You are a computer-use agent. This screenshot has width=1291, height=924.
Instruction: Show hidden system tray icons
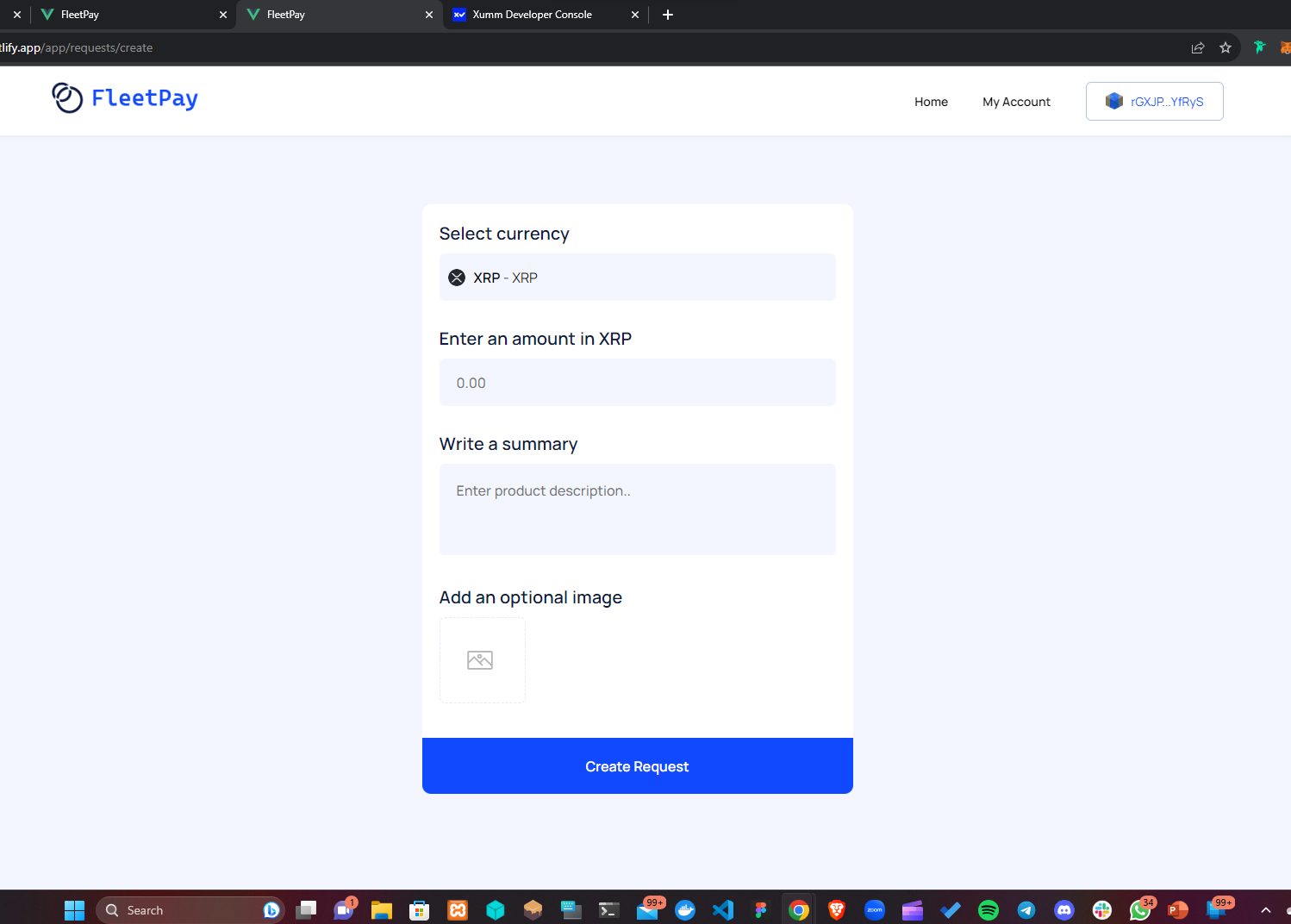1266,910
